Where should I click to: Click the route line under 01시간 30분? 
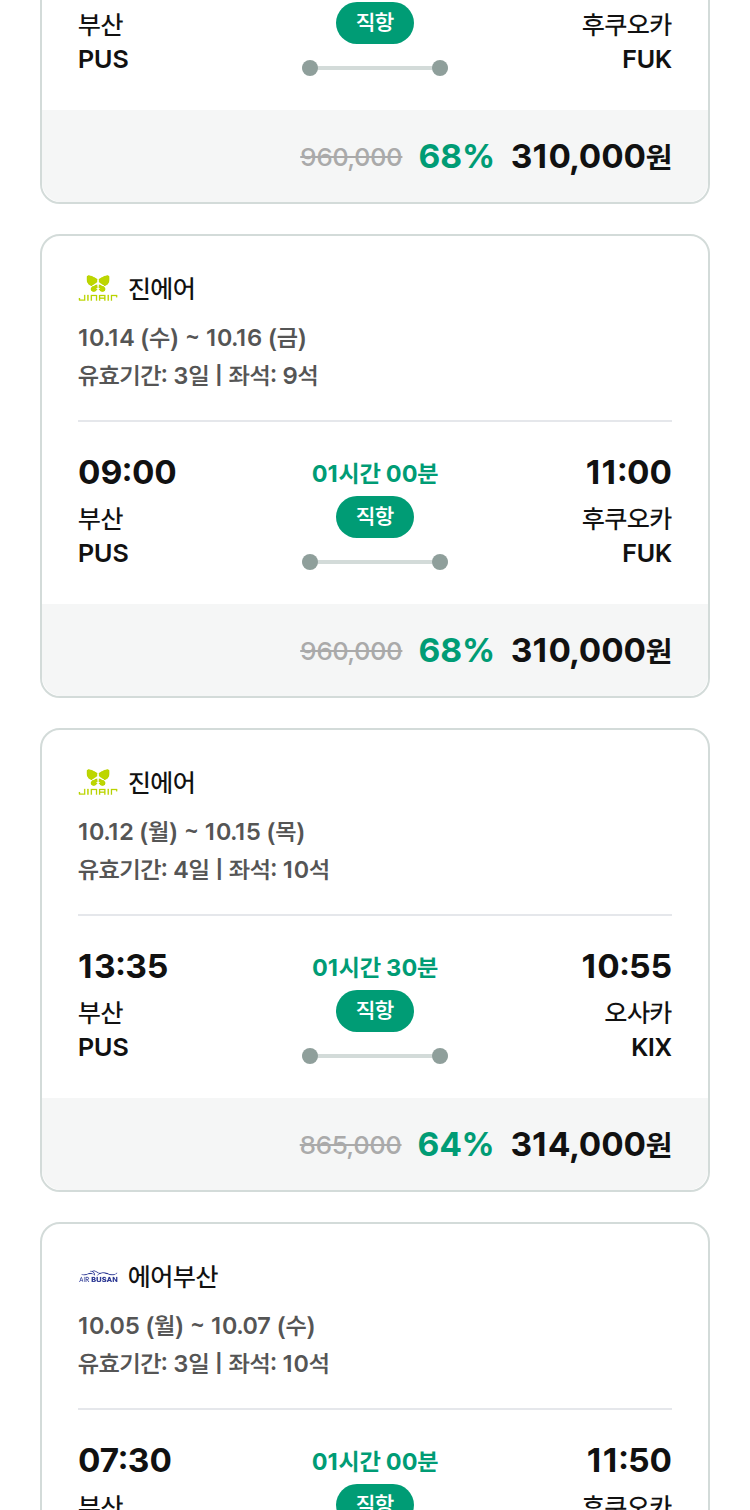[x=375, y=1056]
